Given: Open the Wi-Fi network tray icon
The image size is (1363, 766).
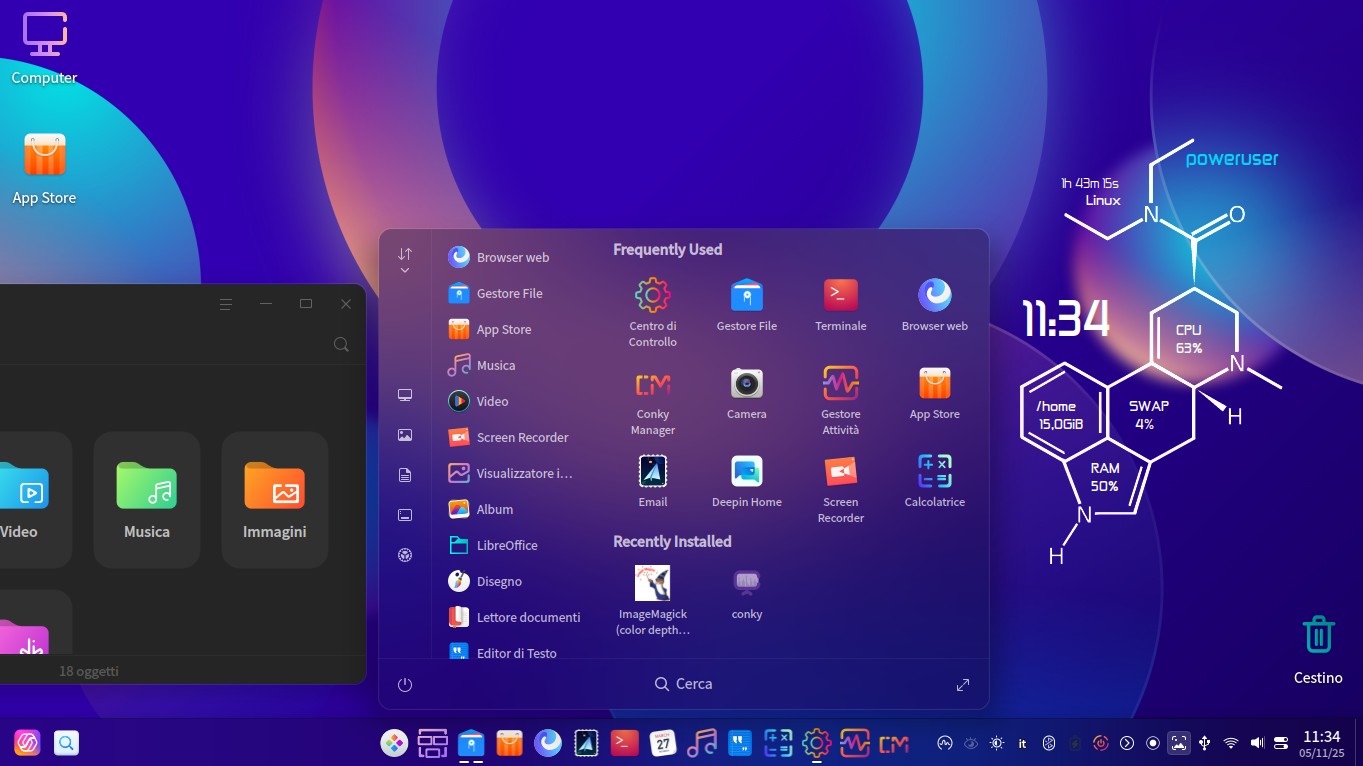Looking at the screenshot, I should pos(1231,743).
